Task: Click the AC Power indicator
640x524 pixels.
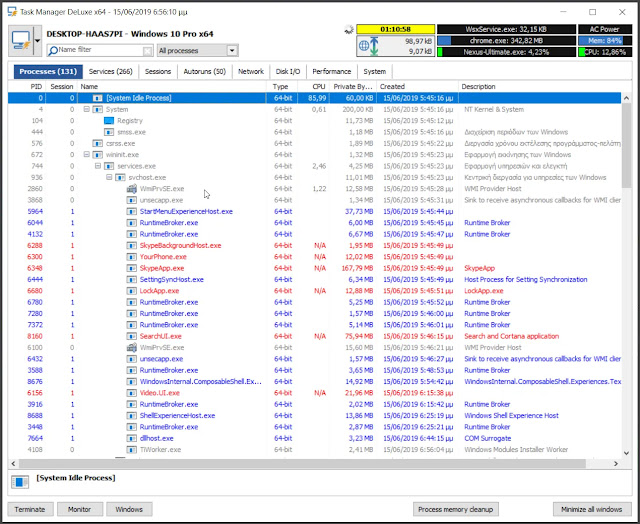Action: (605, 29)
